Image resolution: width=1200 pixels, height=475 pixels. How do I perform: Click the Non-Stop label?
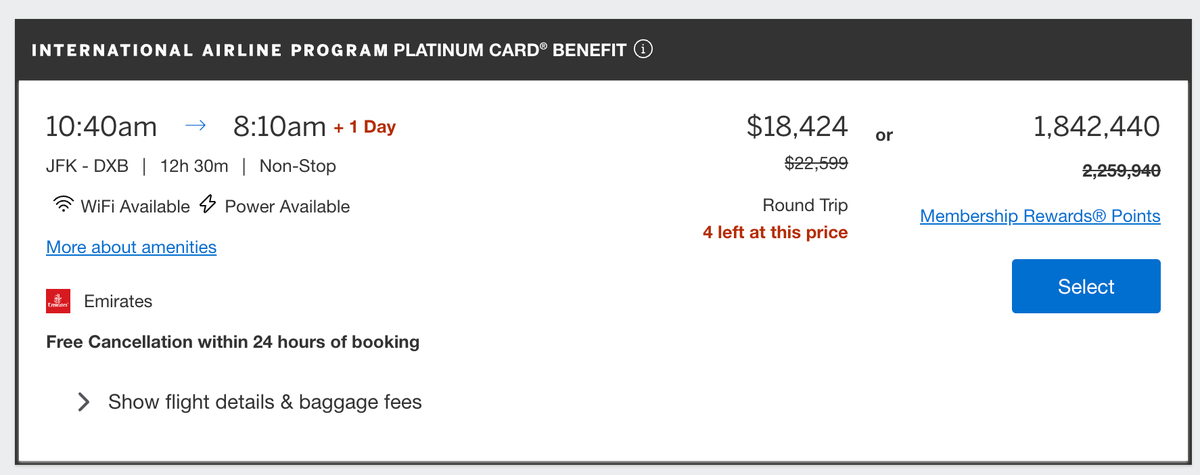coord(297,166)
